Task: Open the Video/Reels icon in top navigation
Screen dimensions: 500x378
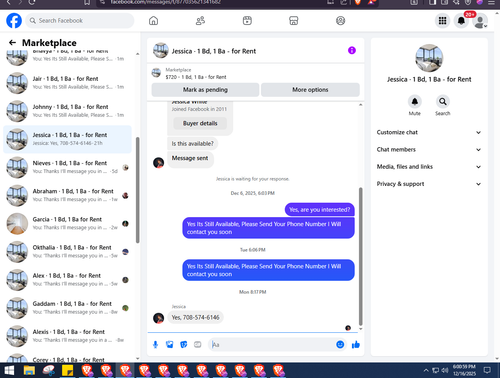Action: tap(247, 21)
